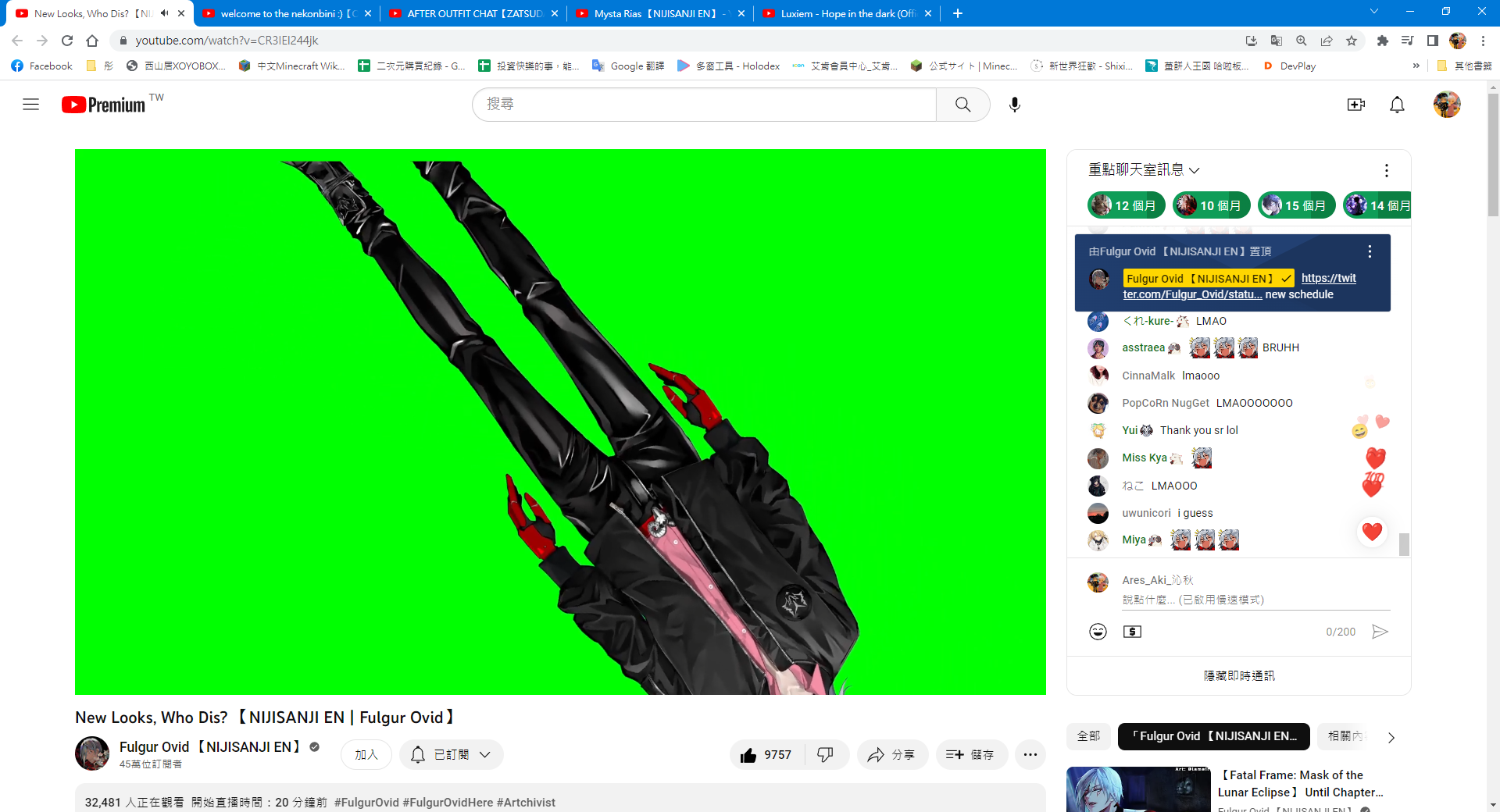Show more related filter chips arrow
Screen dimensions: 1500x812
point(1391,737)
